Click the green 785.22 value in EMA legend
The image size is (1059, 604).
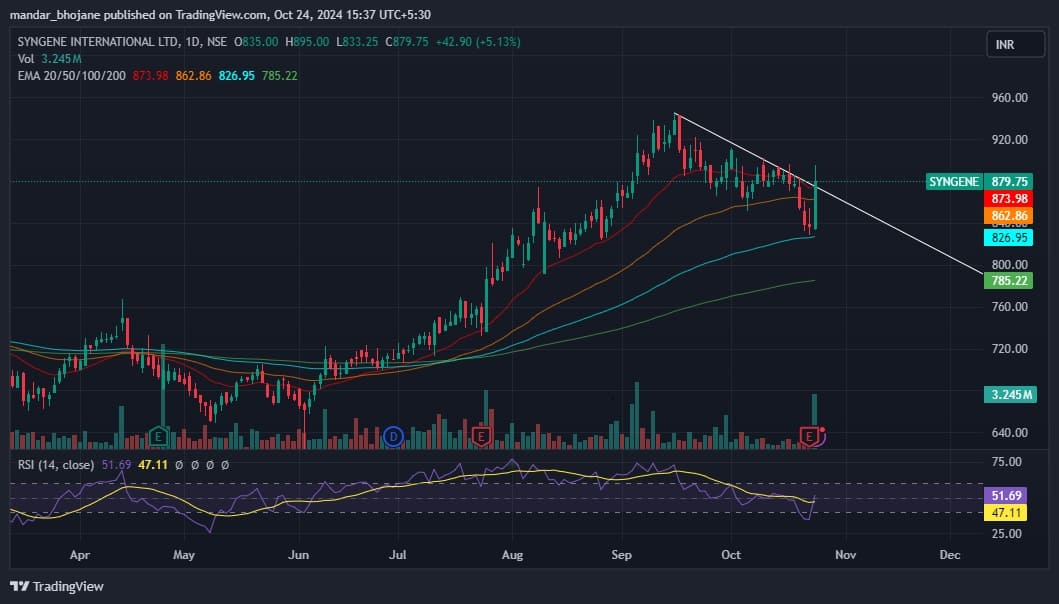(280, 76)
